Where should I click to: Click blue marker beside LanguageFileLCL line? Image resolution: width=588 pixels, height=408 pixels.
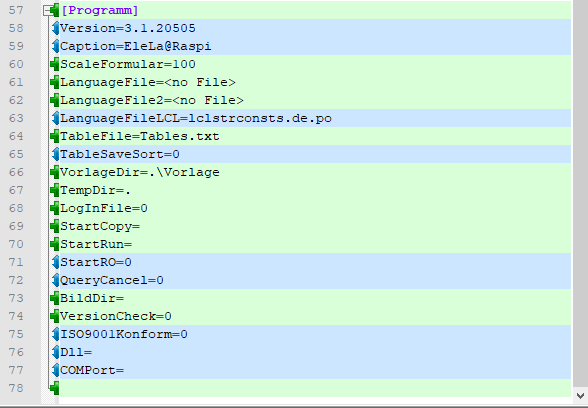point(55,118)
